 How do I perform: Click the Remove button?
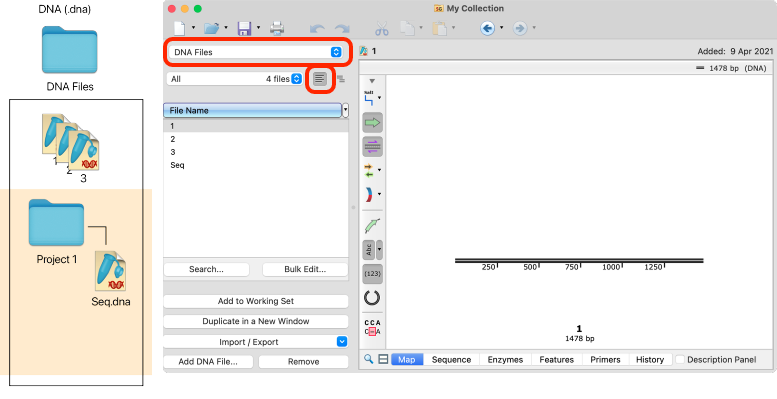click(303, 362)
